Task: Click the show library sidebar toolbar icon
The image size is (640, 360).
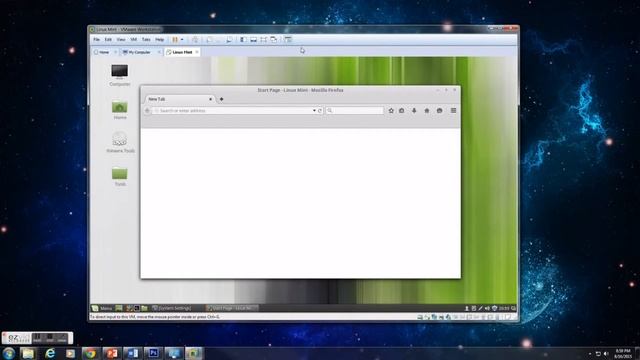Action: (243, 40)
